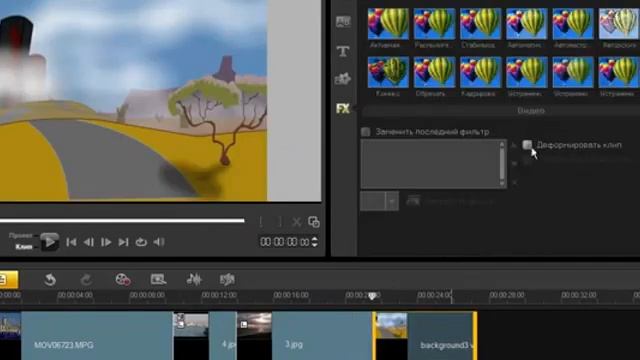This screenshot has height=360, width=640.
Task: Open the Title (T) library
Action: pos(343,51)
